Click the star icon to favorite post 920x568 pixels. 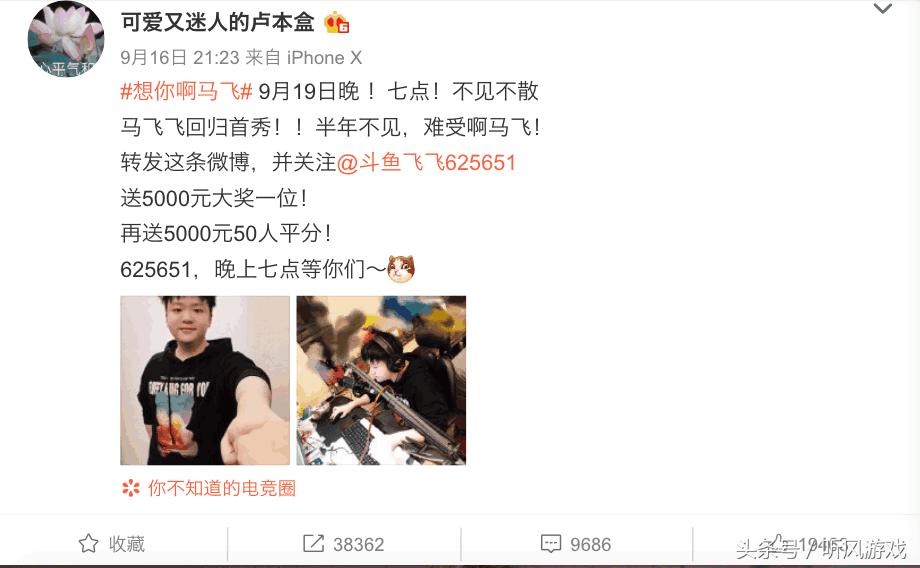click(x=89, y=543)
